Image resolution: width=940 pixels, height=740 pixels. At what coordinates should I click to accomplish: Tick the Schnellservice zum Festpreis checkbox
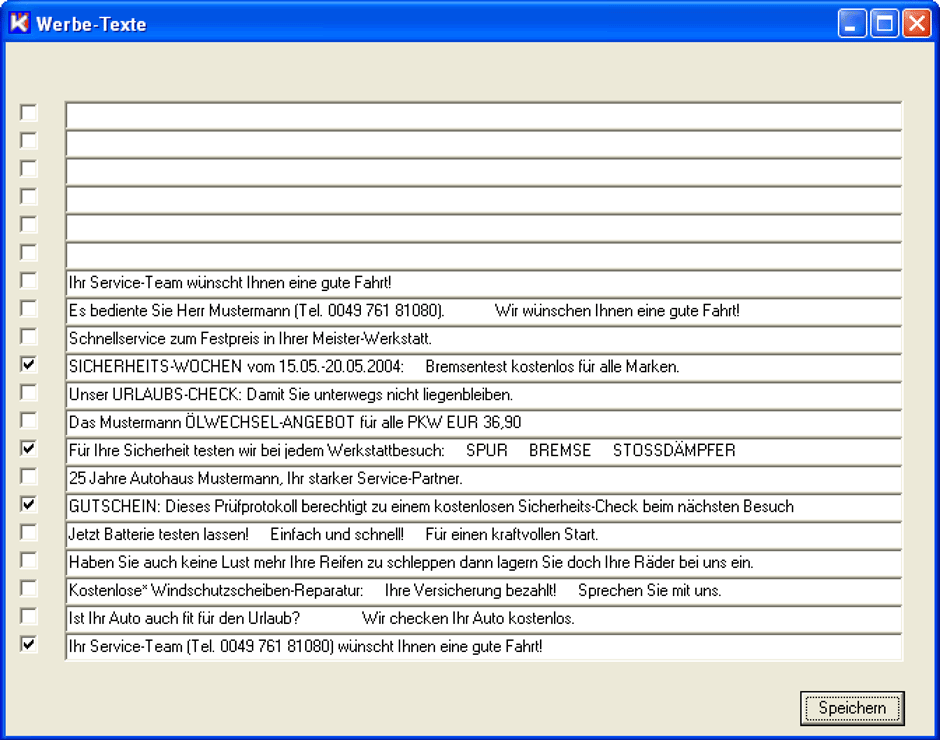pyautogui.click(x=29, y=337)
